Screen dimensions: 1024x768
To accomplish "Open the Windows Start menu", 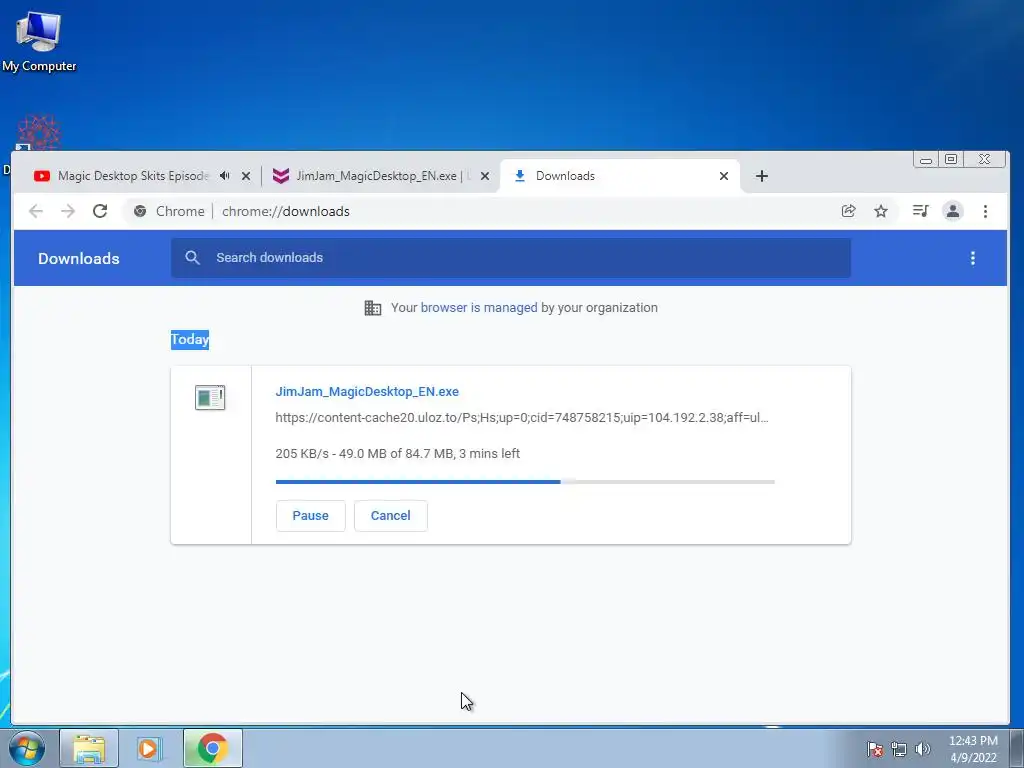I will coord(27,748).
